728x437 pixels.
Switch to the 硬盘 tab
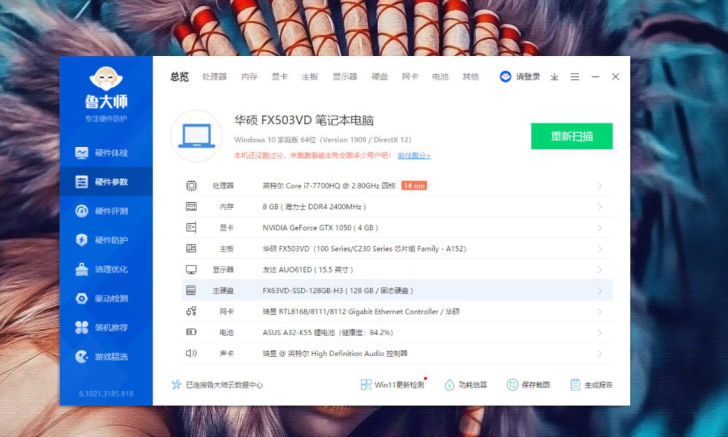[x=380, y=77]
